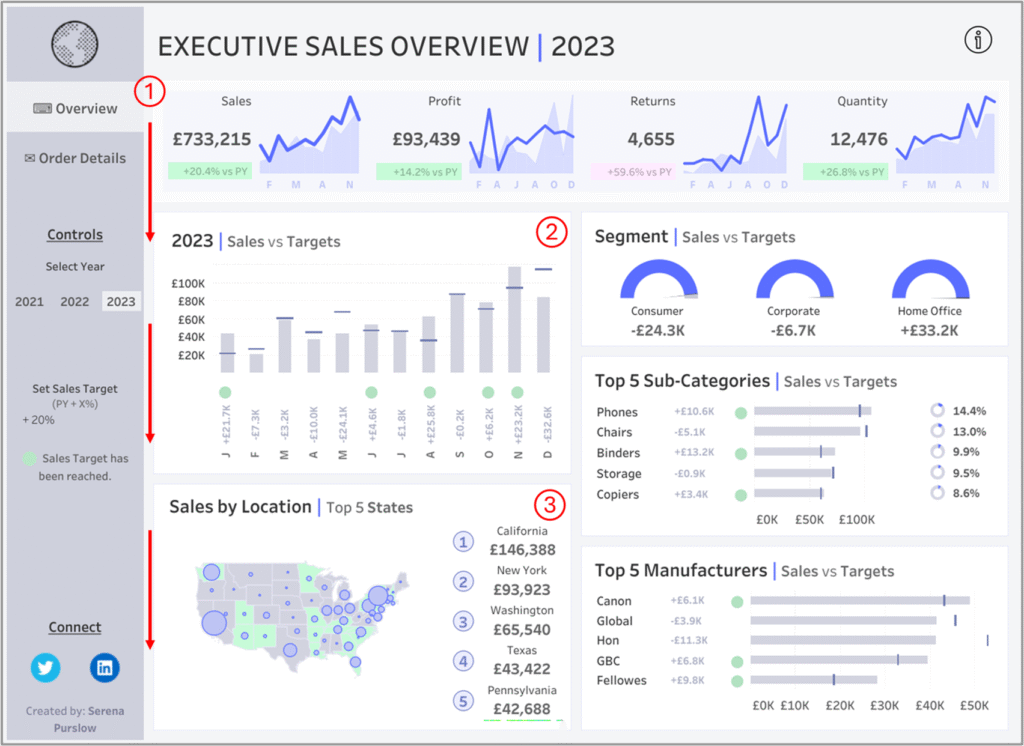Click the Phones percentage donut icon
Viewport: 1024px width, 746px height.
937,410
